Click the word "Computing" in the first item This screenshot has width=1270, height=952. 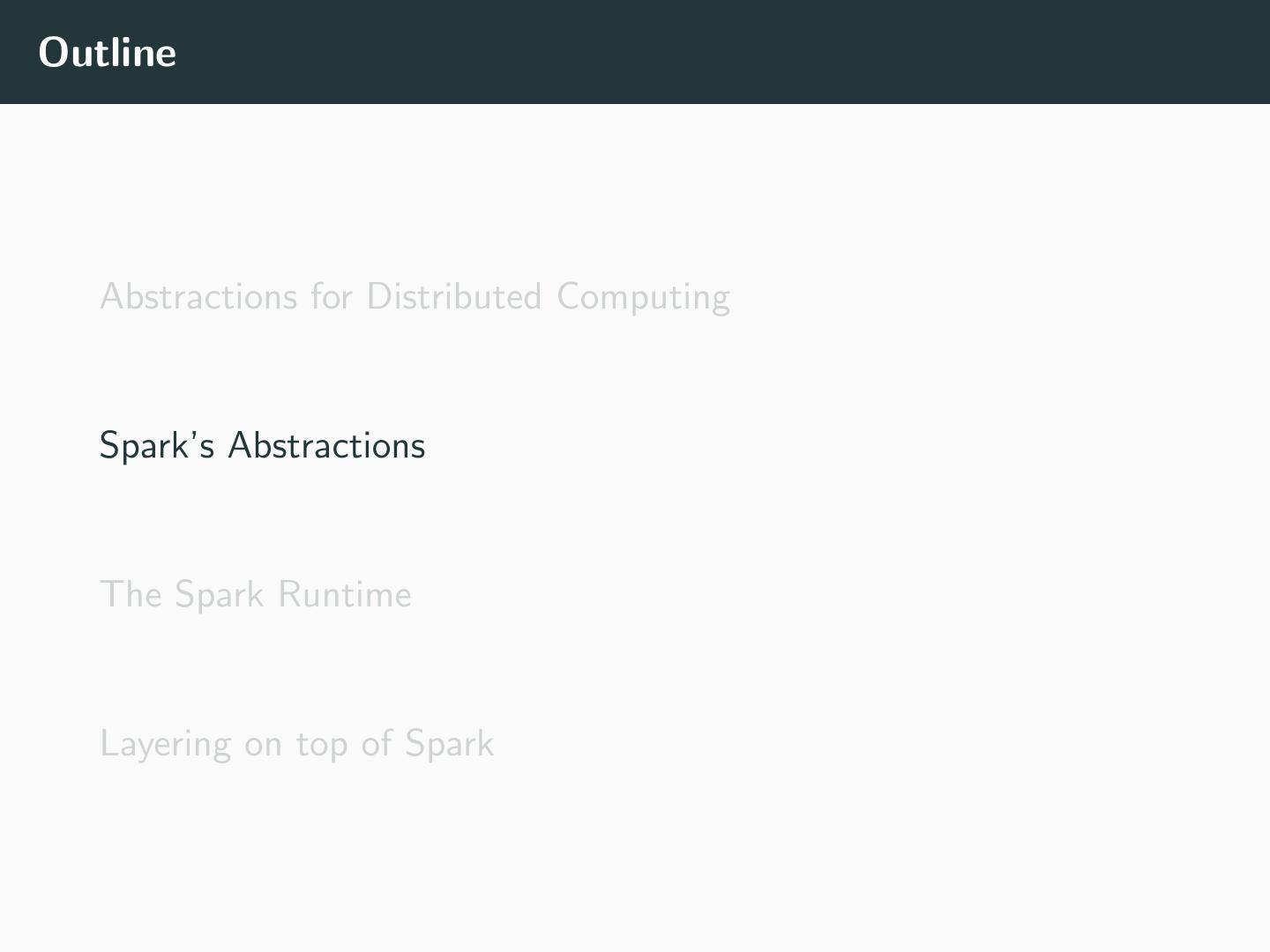pos(643,298)
